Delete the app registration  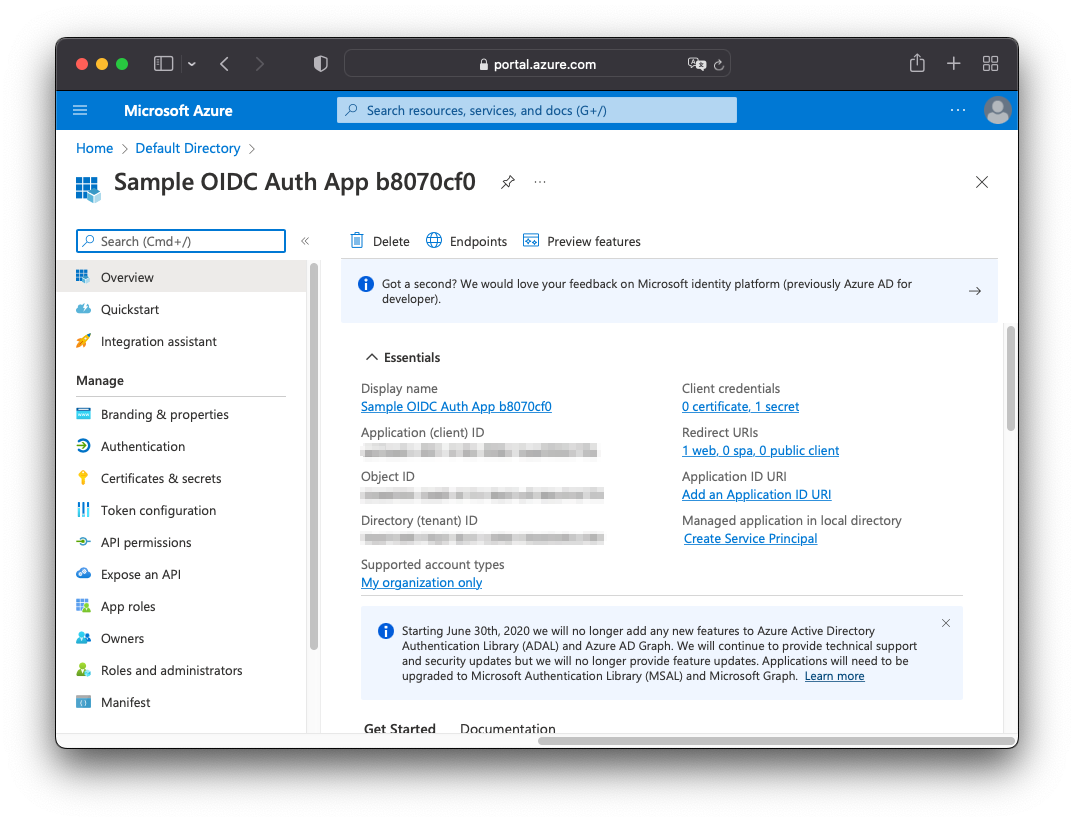click(380, 241)
